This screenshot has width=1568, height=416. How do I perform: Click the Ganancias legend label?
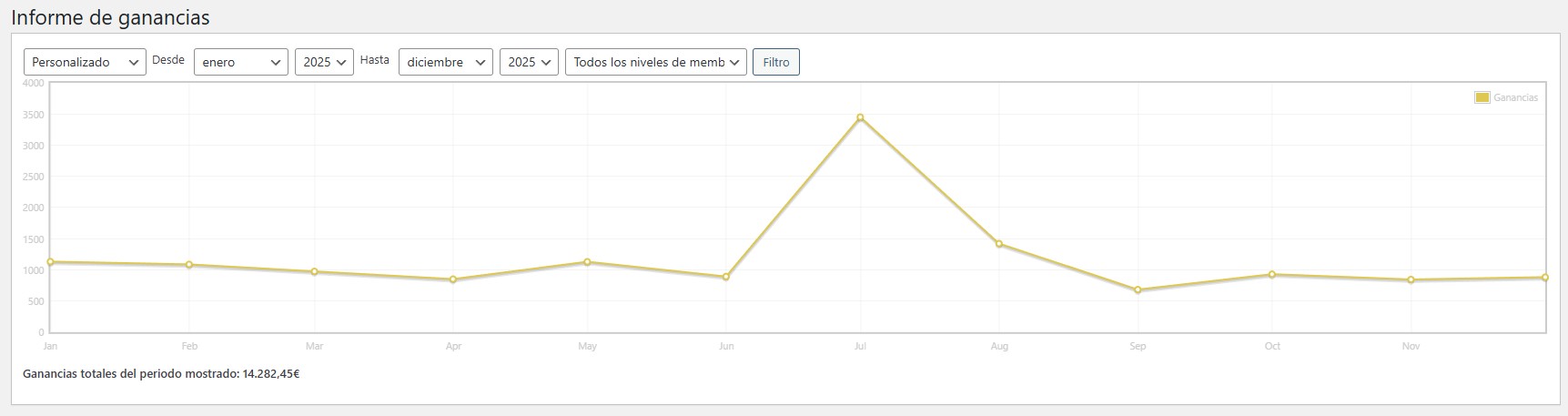tap(1515, 97)
